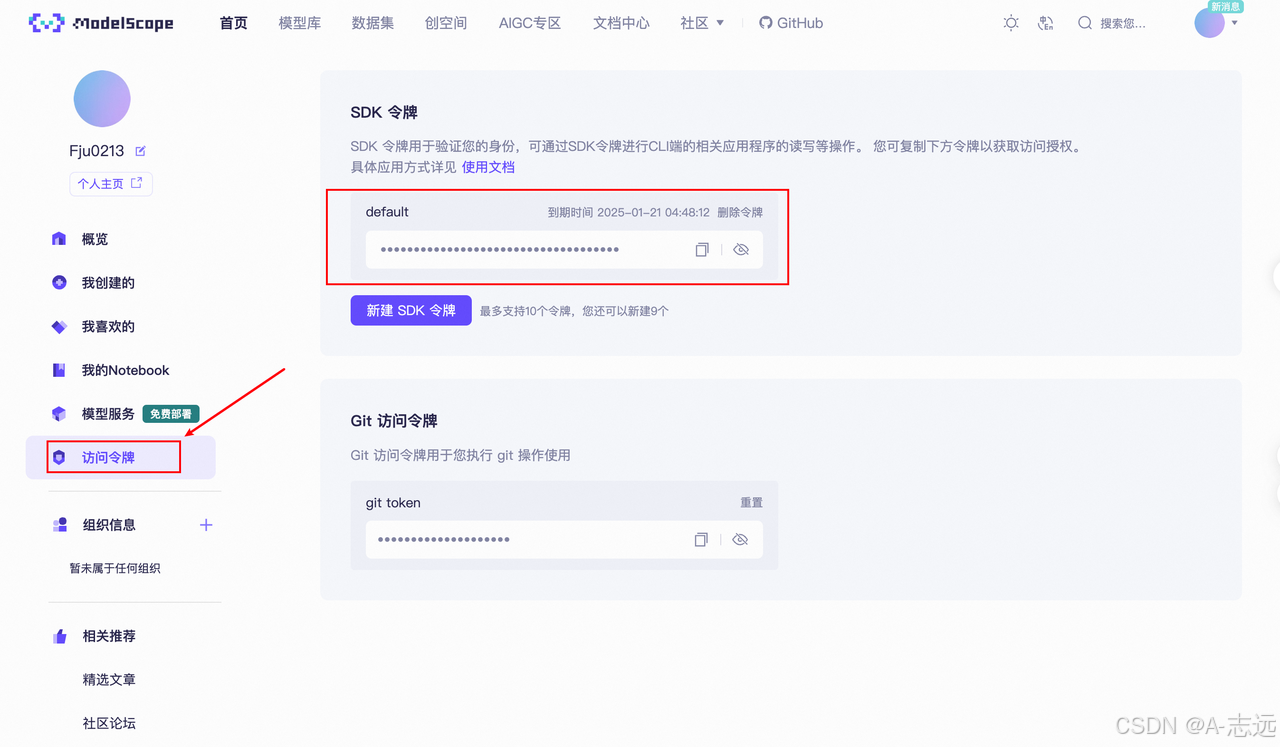Click the 相关推荐 heading
This screenshot has width=1280, height=747.
(x=109, y=636)
